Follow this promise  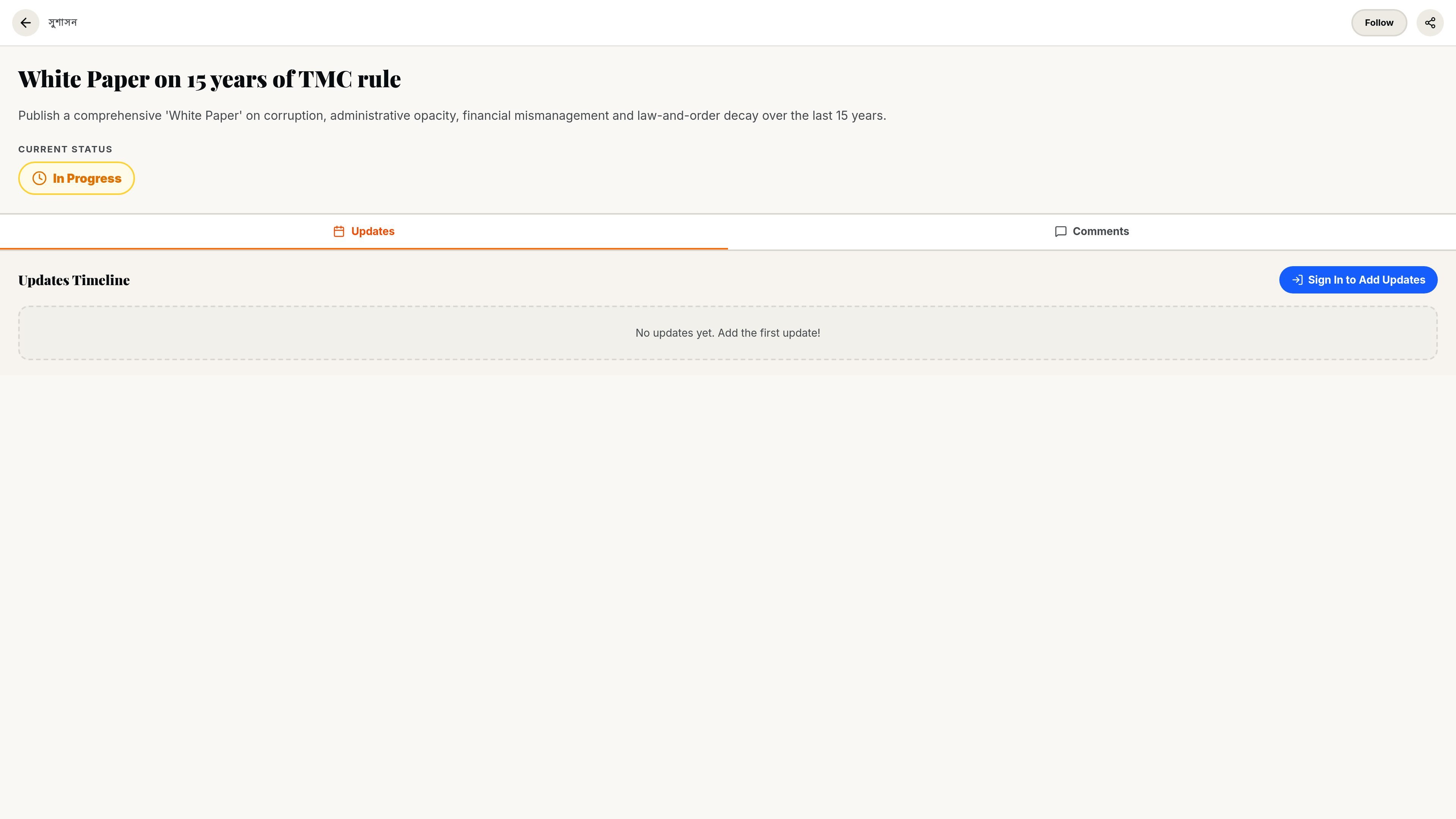coord(1379,23)
